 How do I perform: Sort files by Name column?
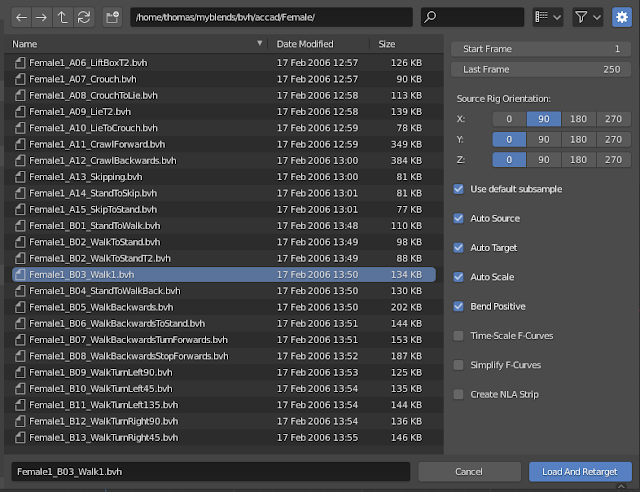[137, 44]
